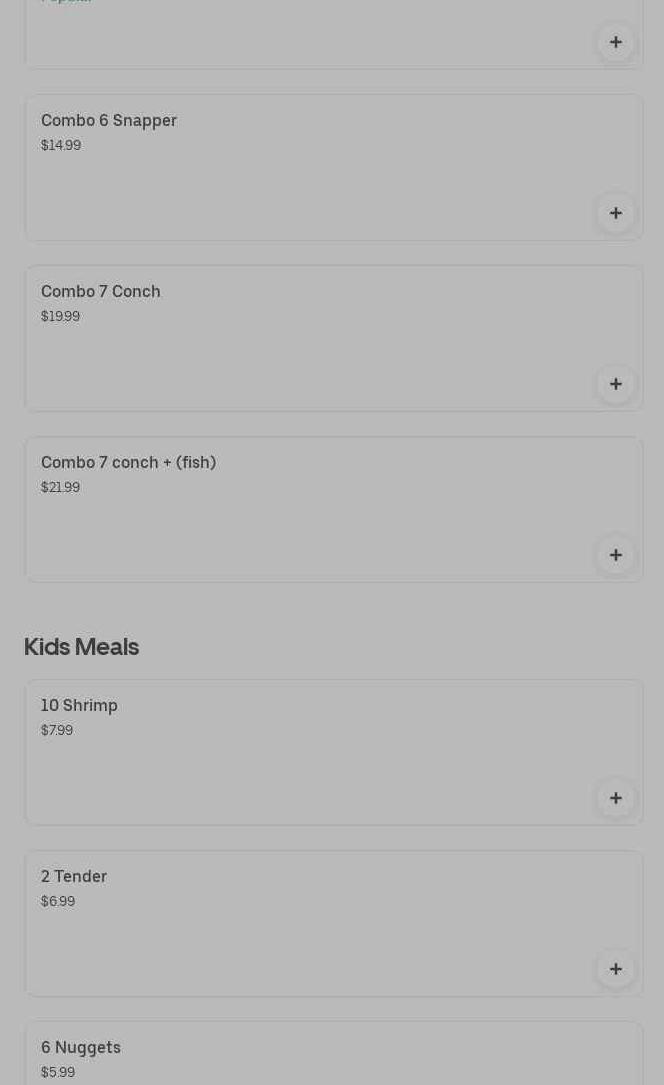The width and height of the screenshot is (664, 1085).
Task: Click the $7.99 price under 10 Shrimp
Action: pos(57,730)
